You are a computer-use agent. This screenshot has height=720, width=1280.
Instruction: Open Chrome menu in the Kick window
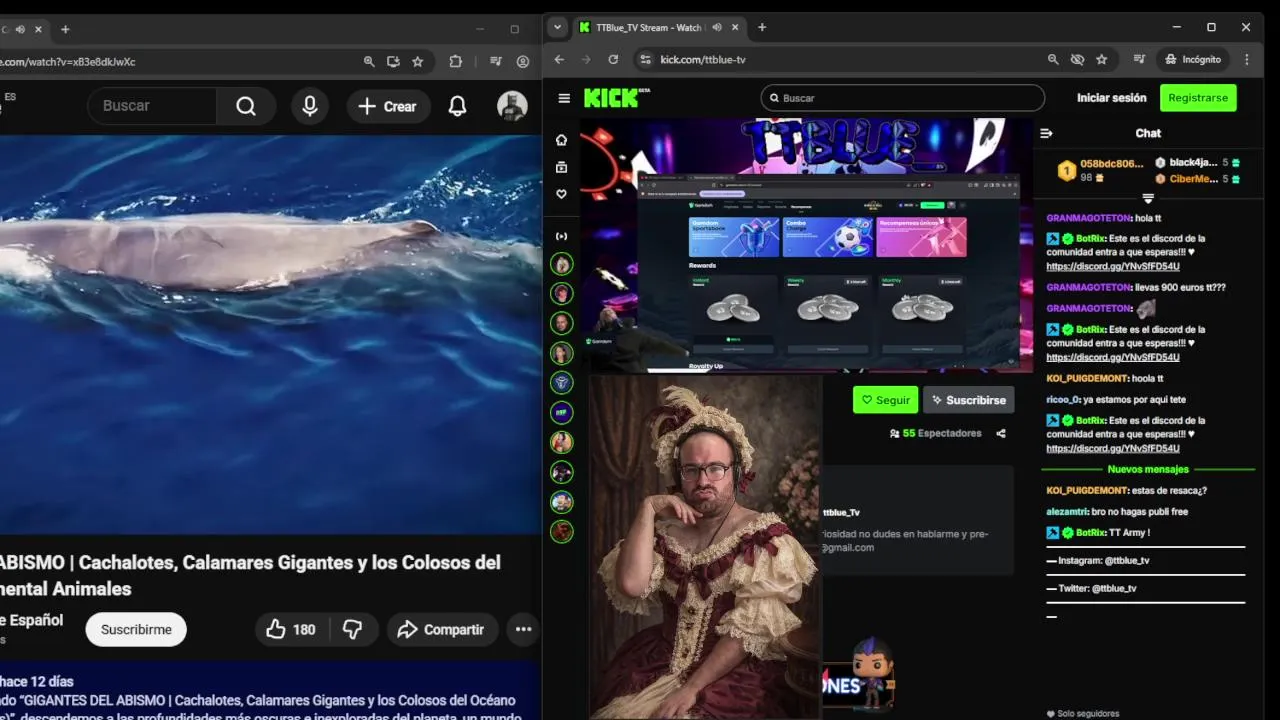1246,59
